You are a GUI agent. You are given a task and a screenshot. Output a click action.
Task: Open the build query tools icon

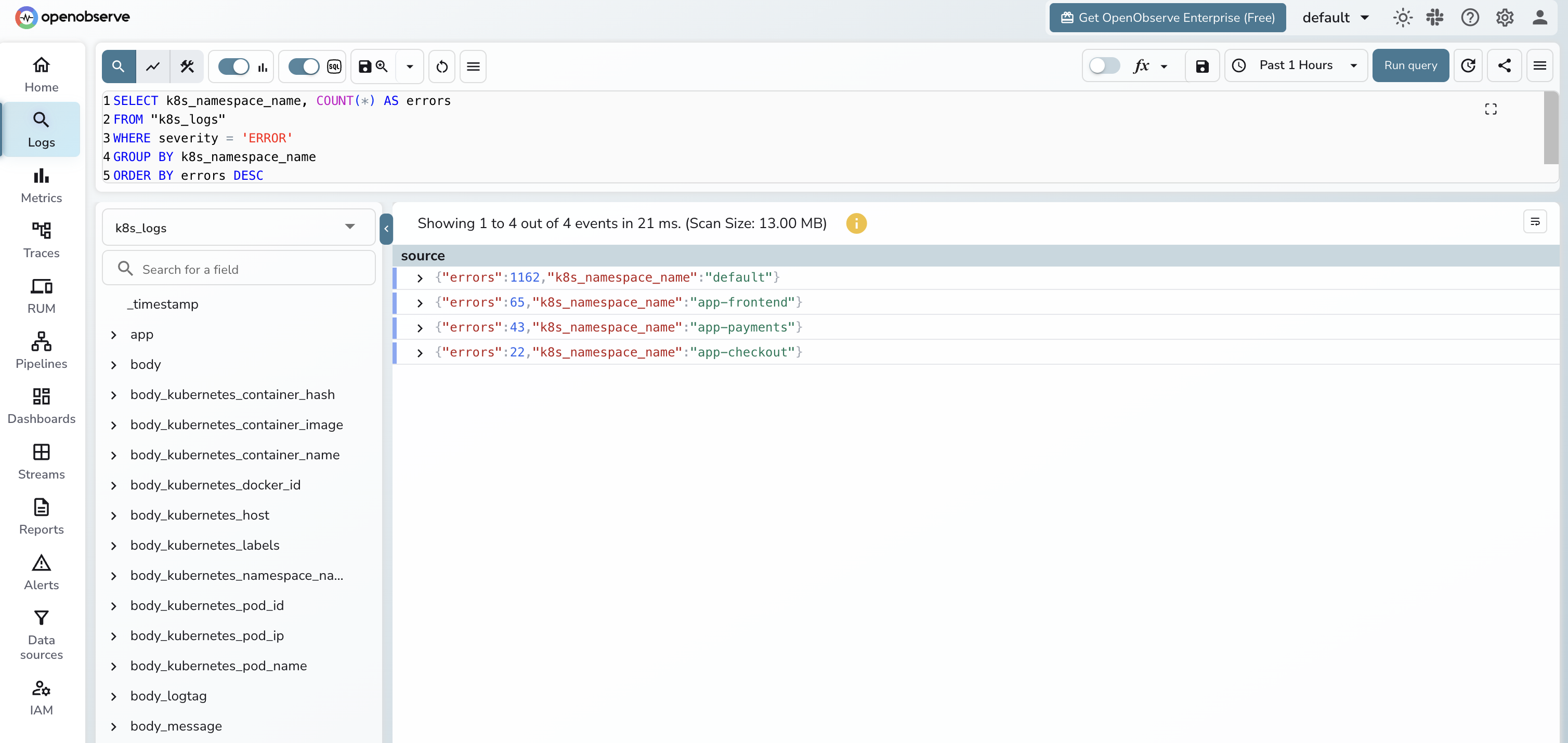pyautogui.click(x=187, y=67)
